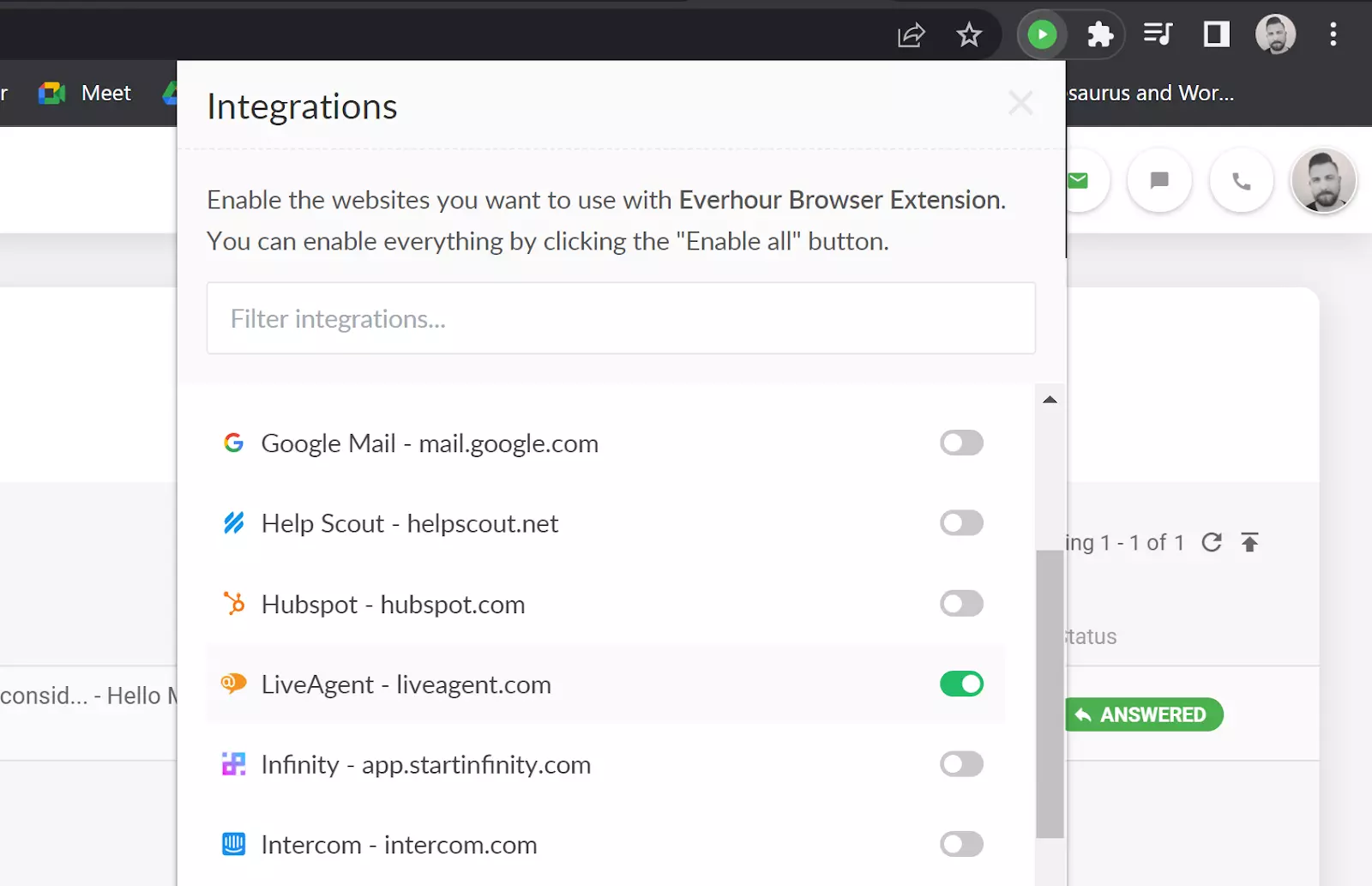Open the Chrome side panel icon

(1215, 34)
